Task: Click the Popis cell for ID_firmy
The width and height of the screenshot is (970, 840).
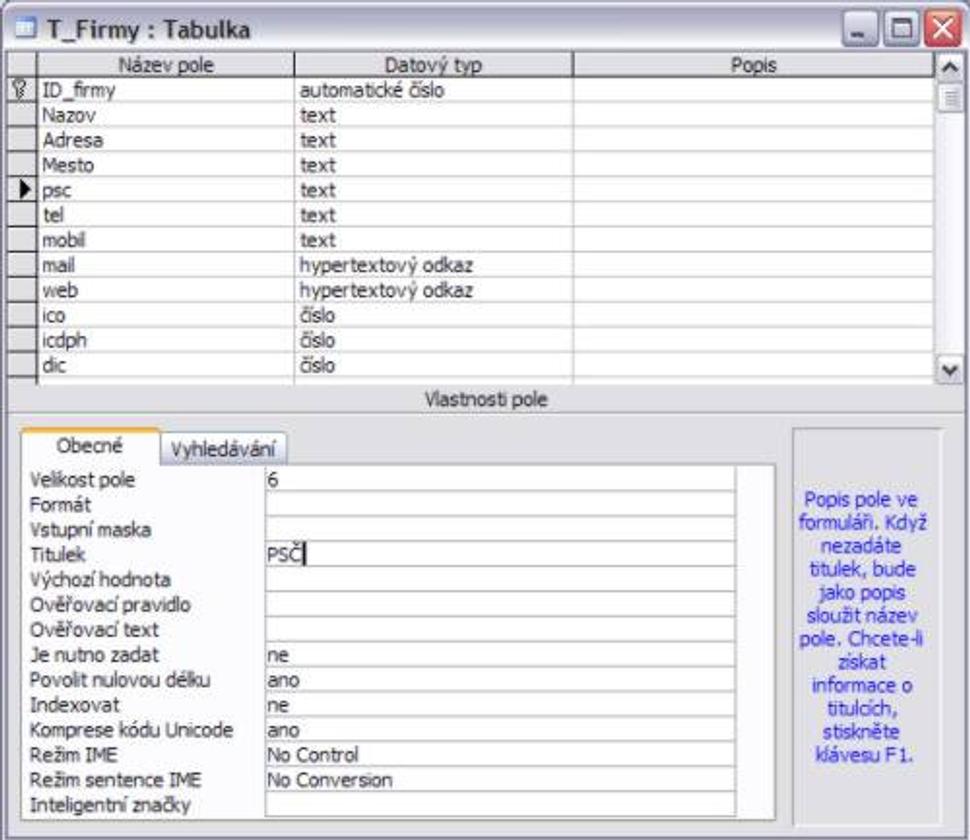Action: (753, 90)
